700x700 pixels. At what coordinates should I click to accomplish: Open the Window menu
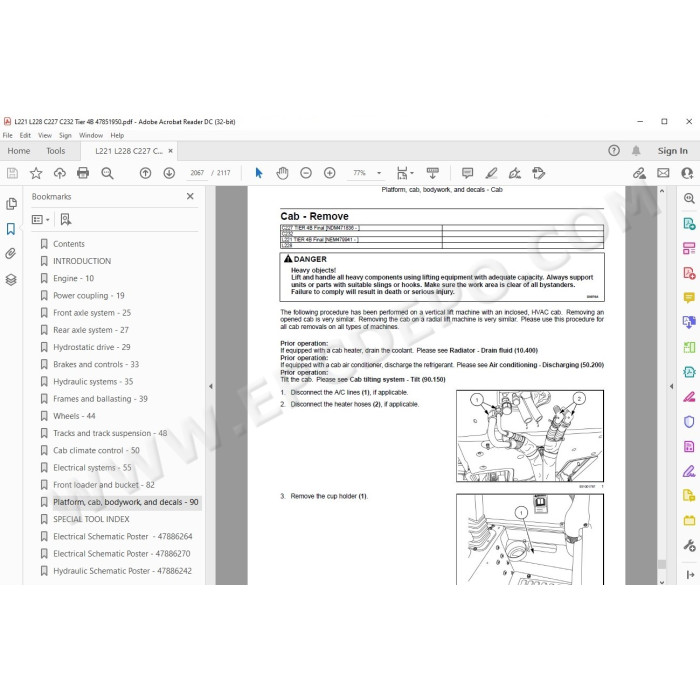[91, 135]
